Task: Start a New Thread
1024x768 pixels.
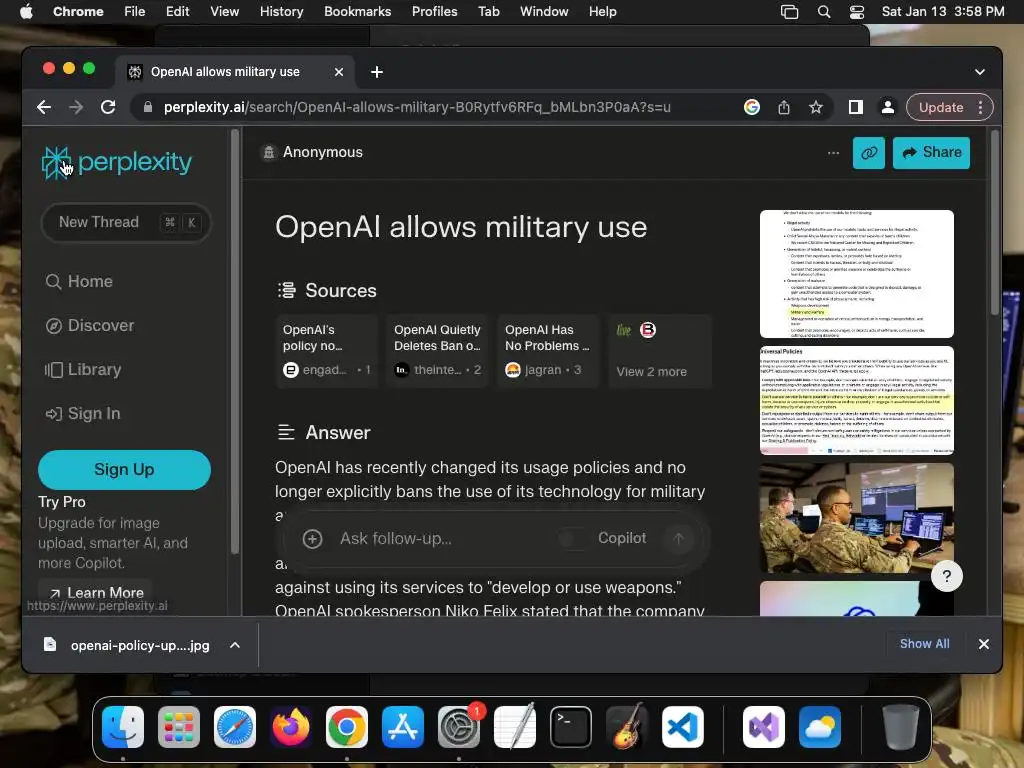Action: (126, 222)
